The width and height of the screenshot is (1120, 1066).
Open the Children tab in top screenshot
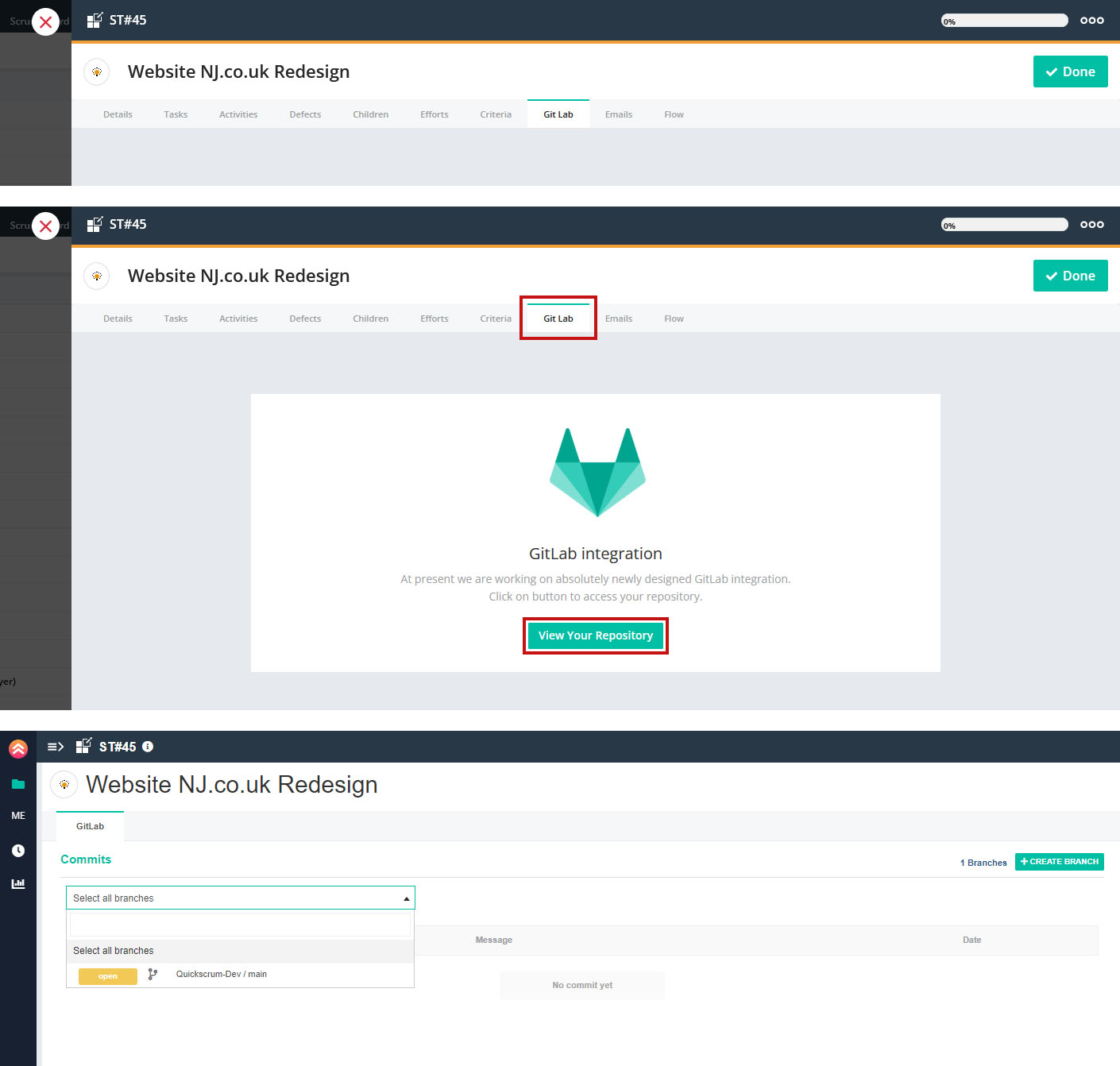(371, 114)
